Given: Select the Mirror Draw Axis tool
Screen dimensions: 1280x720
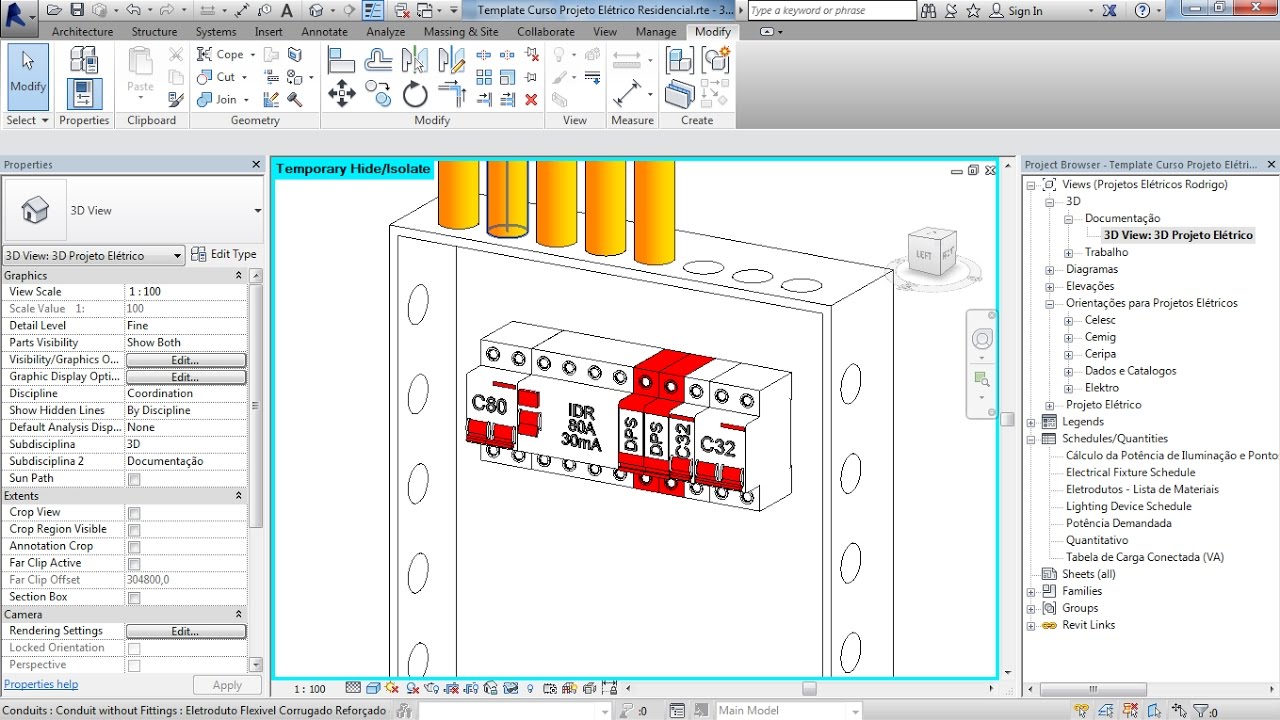Looking at the screenshot, I should point(453,61).
